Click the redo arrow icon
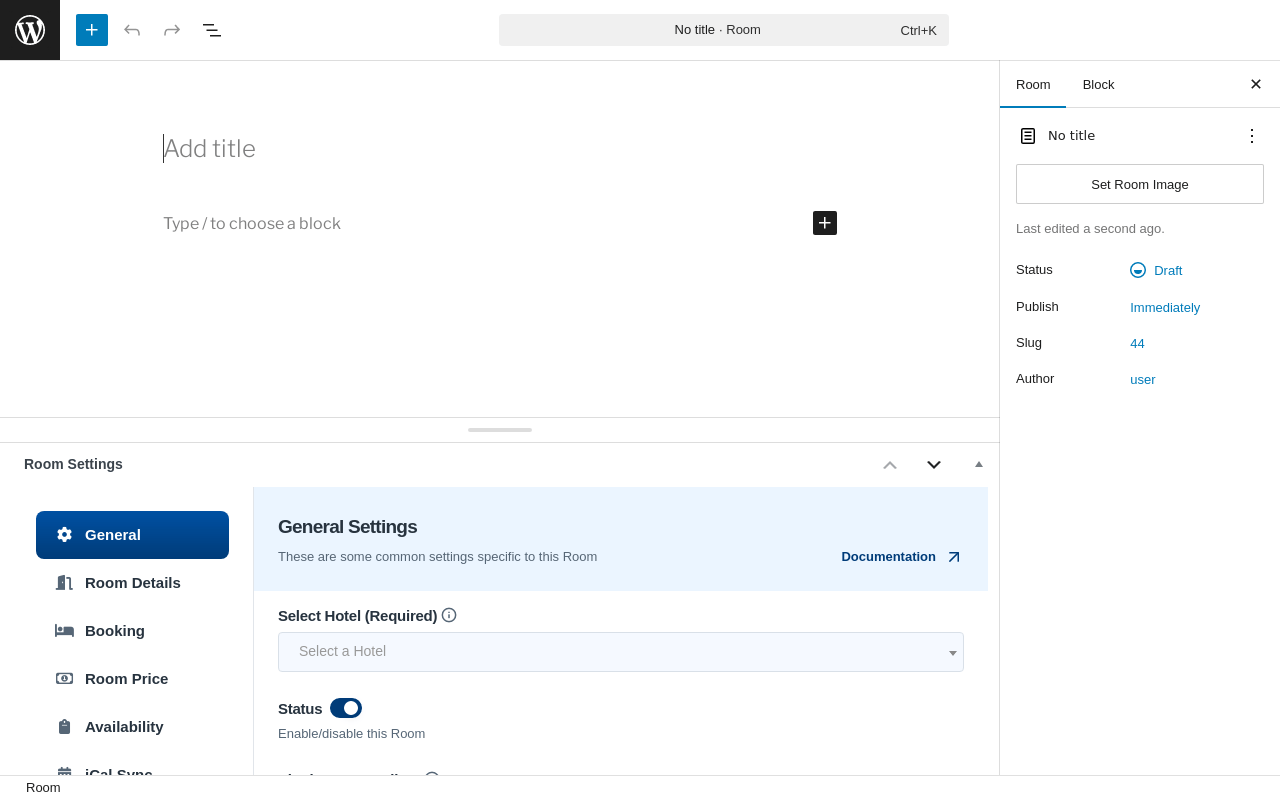Screen dimensions: 1280x800 point(172,30)
